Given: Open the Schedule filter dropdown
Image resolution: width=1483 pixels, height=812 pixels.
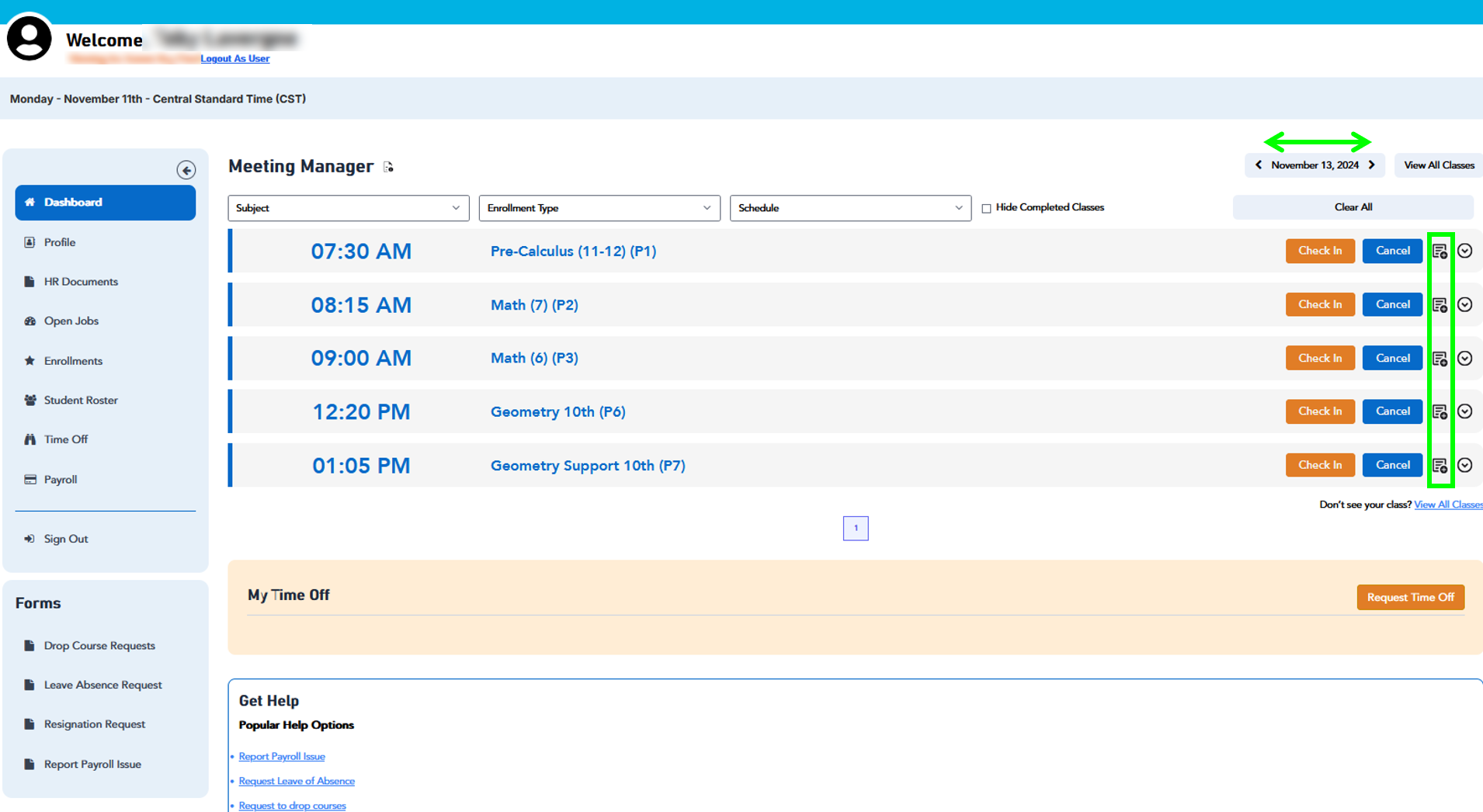Looking at the screenshot, I should click(849, 208).
